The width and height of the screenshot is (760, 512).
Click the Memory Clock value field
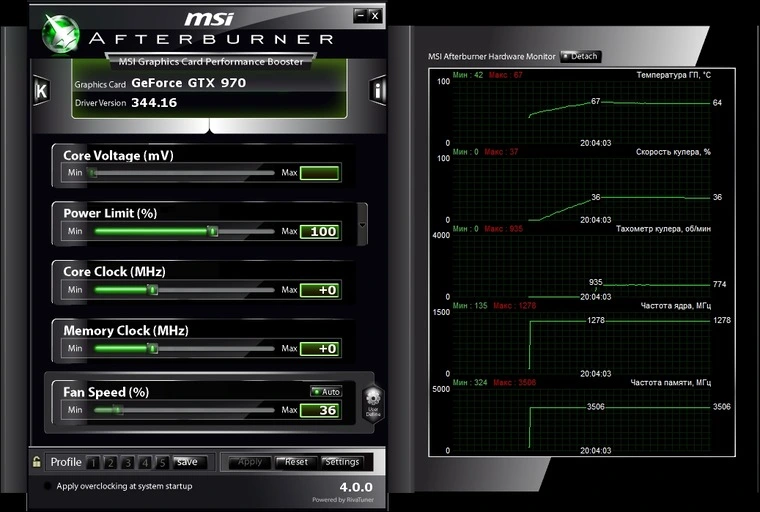click(320, 348)
